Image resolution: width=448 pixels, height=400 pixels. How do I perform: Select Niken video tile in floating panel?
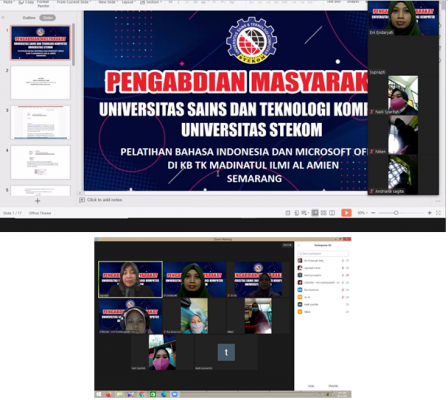click(403, 135)
